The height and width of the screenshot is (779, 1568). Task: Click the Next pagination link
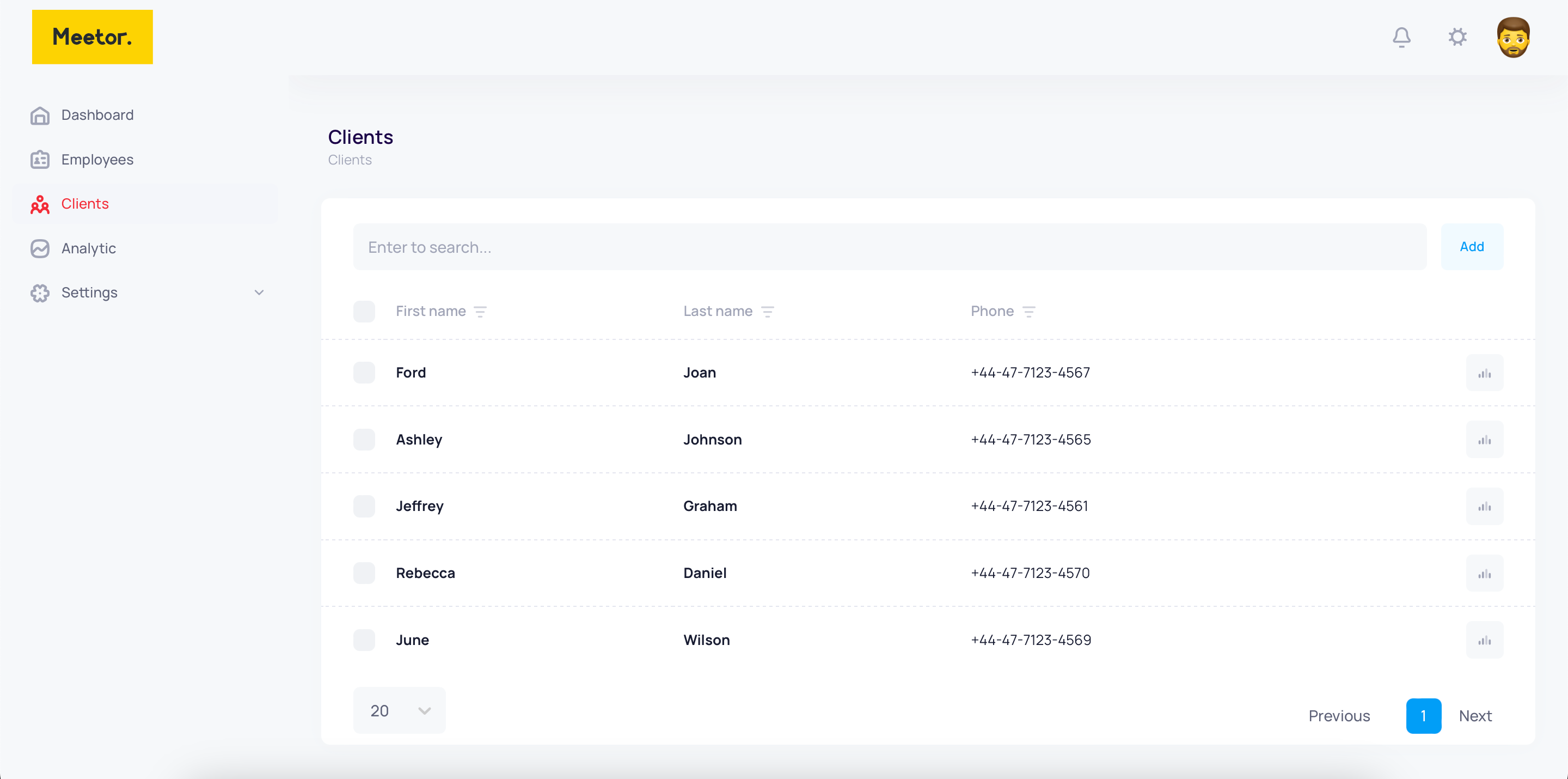tap(1475, 716)
